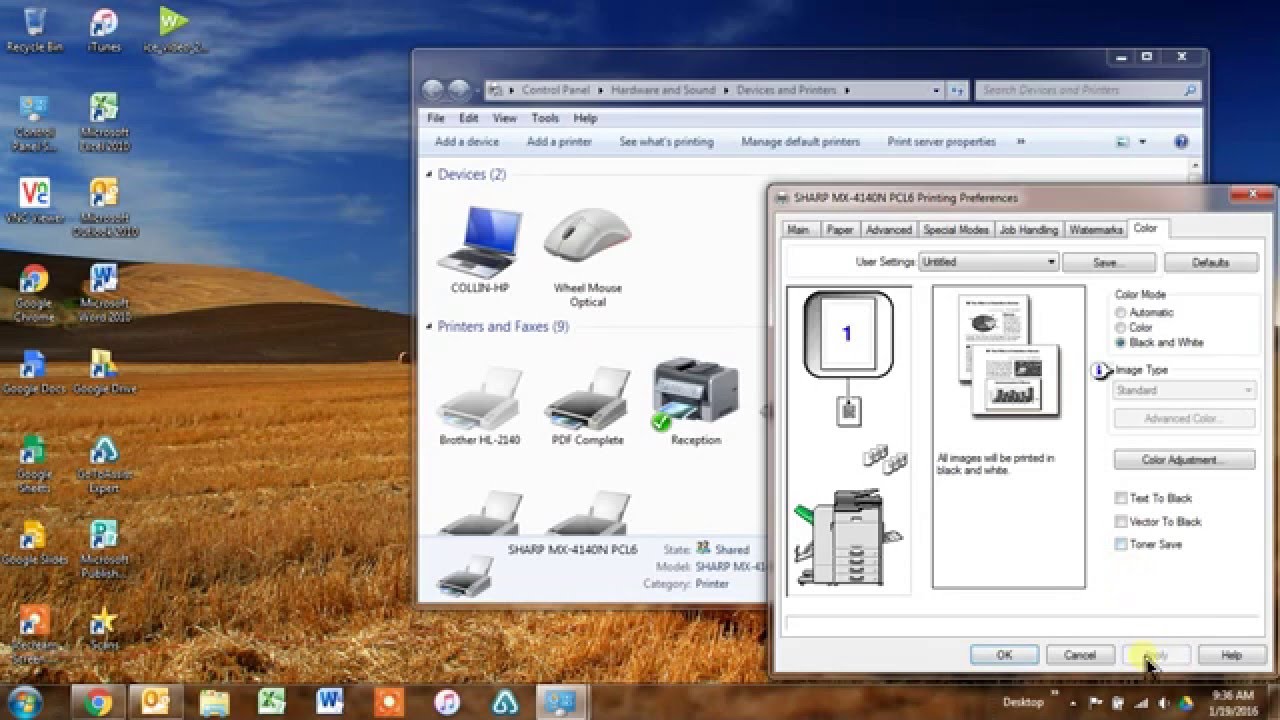
Task: Enable the Vector To Black checkbox
Action: point(1121,521)
